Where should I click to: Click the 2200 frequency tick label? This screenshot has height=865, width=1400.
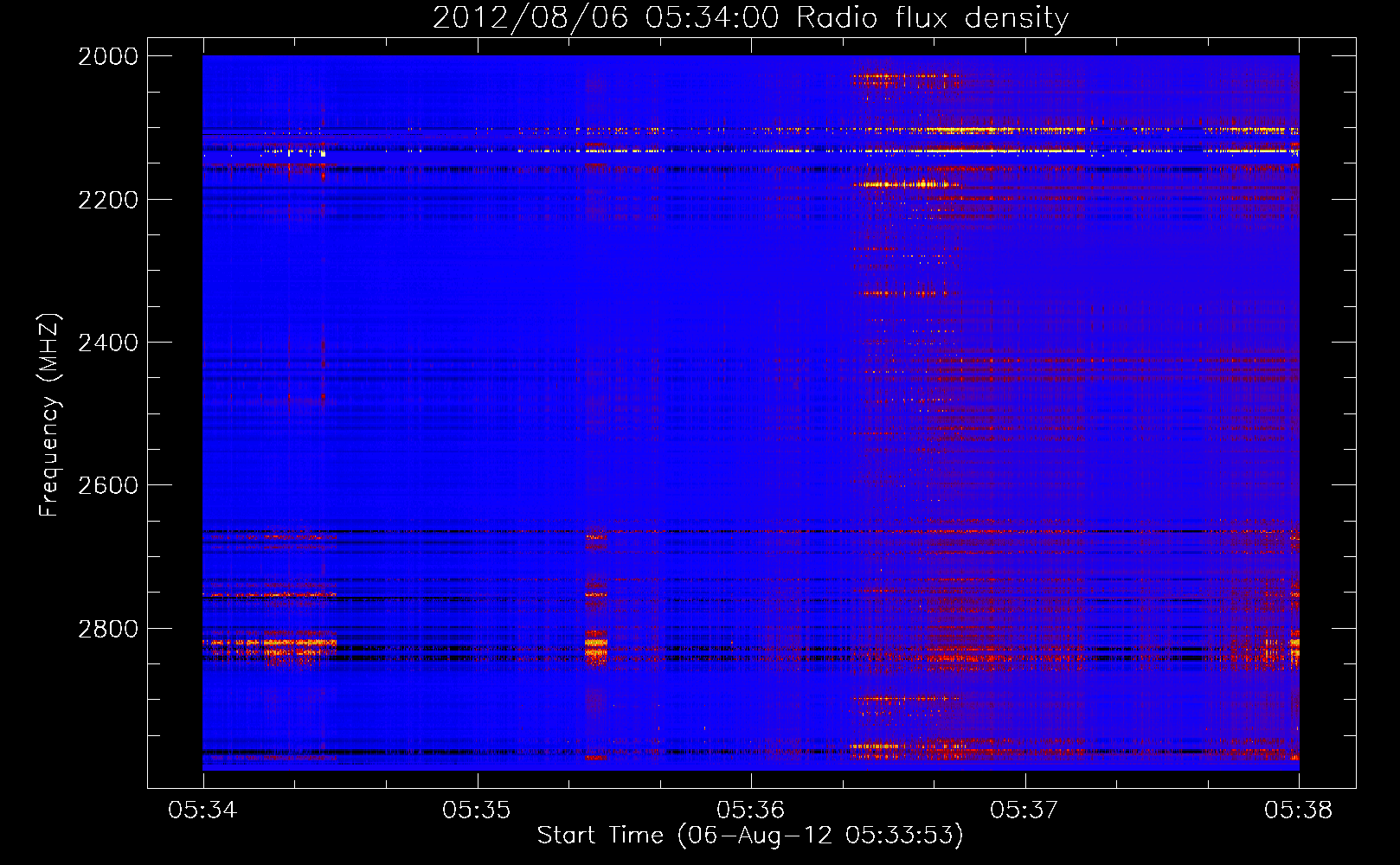(108, 200)
